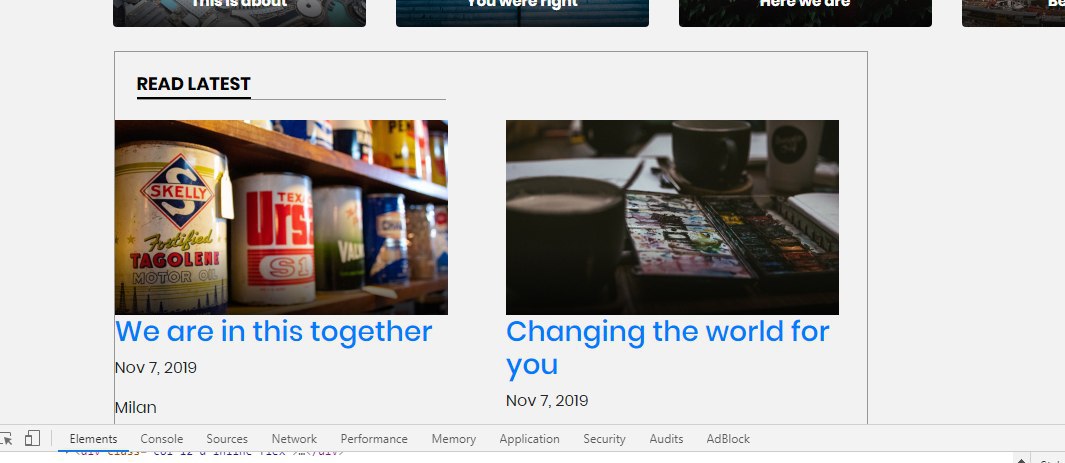Click the READ LATEST heading

[194, 84]
